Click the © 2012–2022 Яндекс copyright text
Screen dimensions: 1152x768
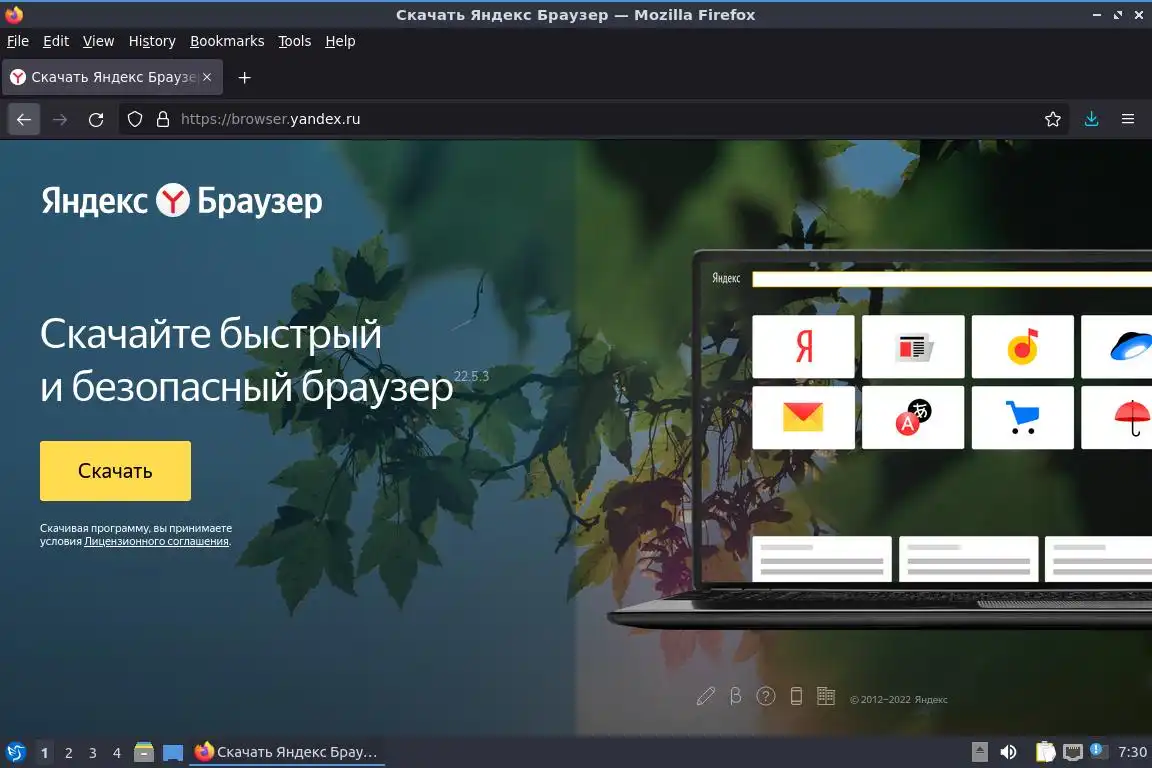tap(899, 700)
